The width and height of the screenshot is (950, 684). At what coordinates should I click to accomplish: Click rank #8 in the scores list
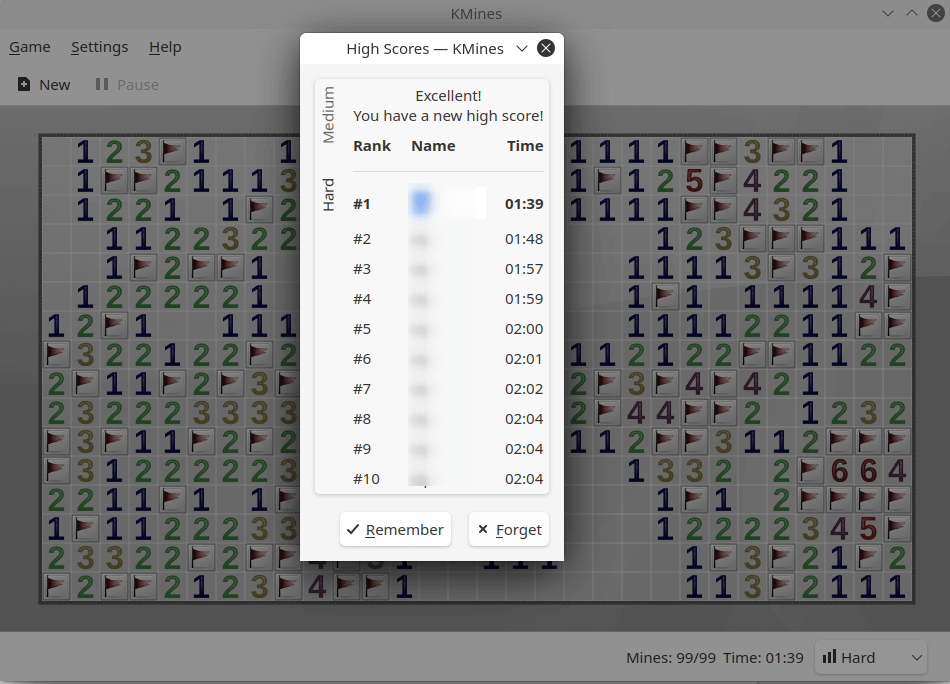pos(362,419)
